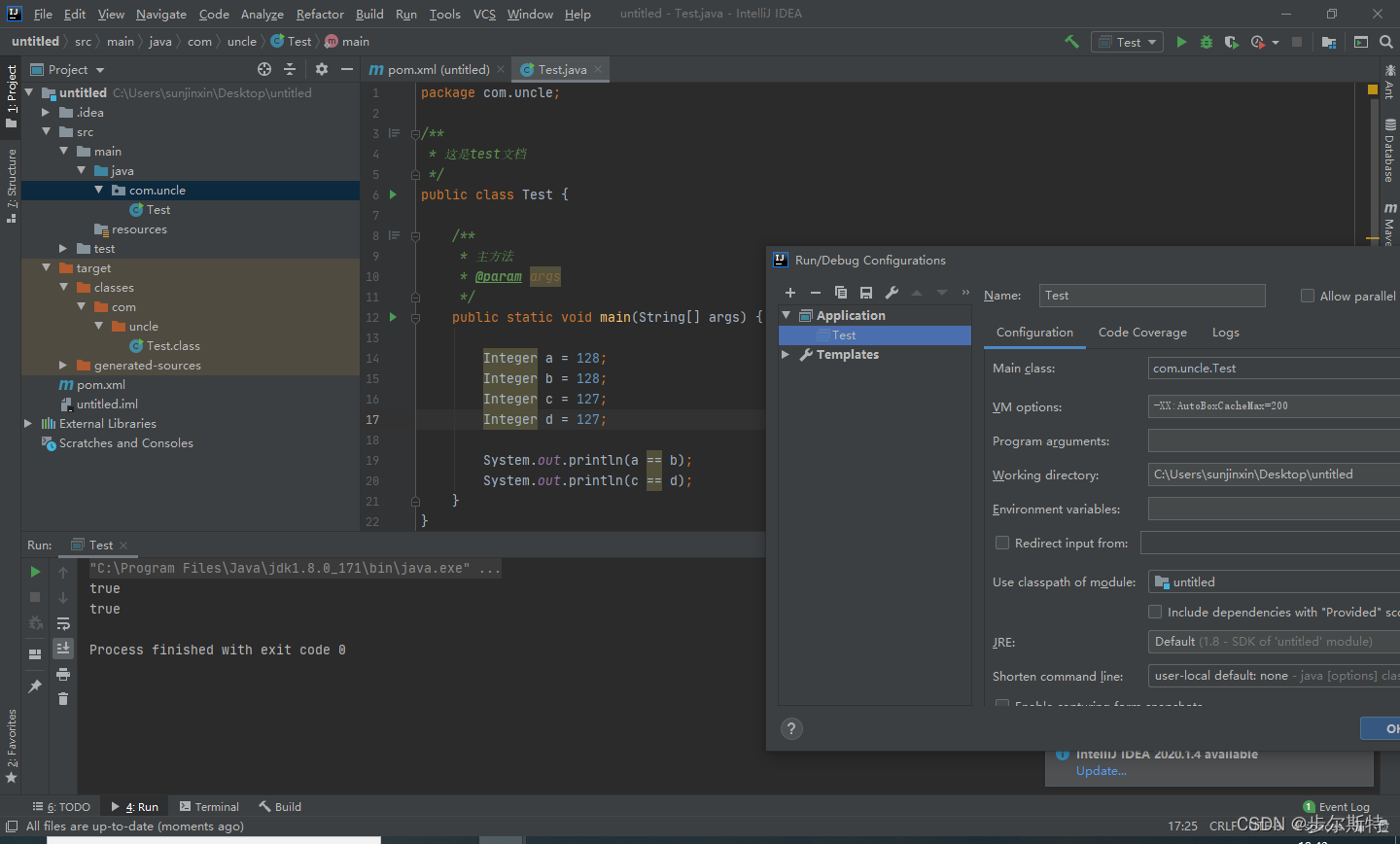The width and height of the screenshot is (1400, 844).
Task: Remove configuration with minus icon
Action: pos(816,293)
